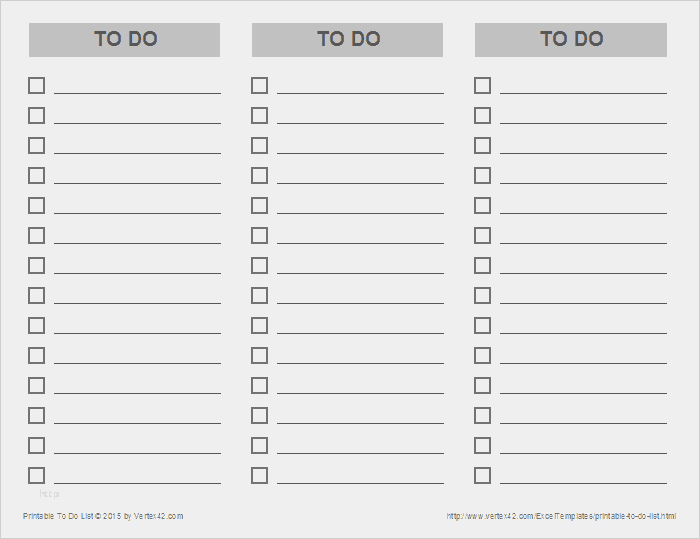Tick the seventh checkbox in the left column
This screenshot has height=539, width=700.
(x=36, y=265)
